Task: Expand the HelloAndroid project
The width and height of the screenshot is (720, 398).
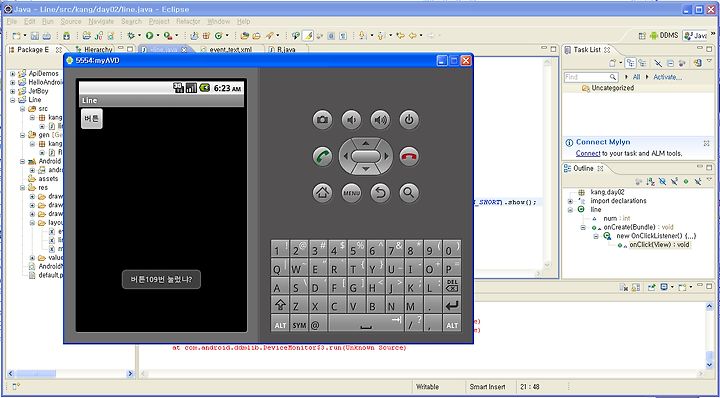Action: [x=13, y=82]
